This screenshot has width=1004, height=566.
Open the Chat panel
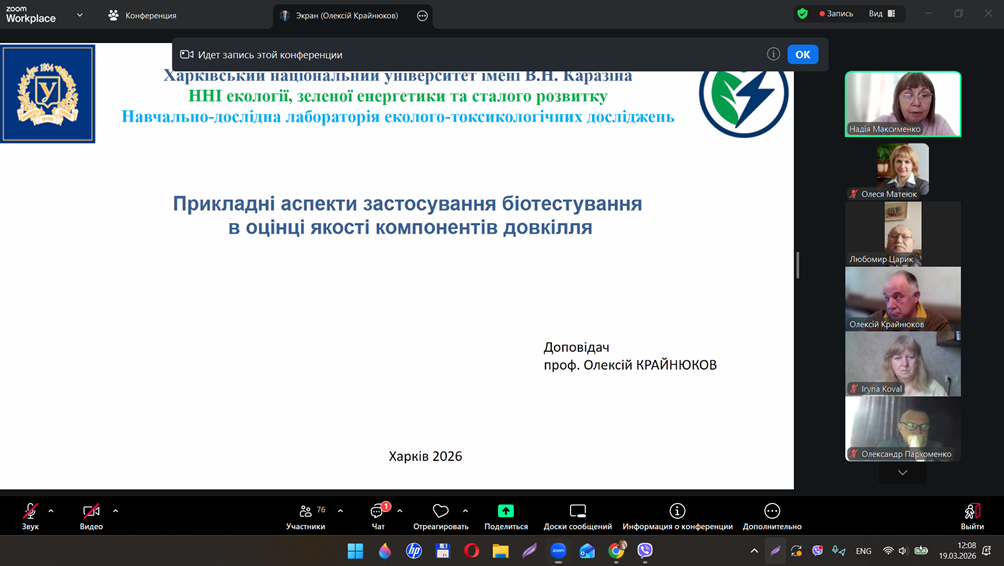click(x=378, y=511)
